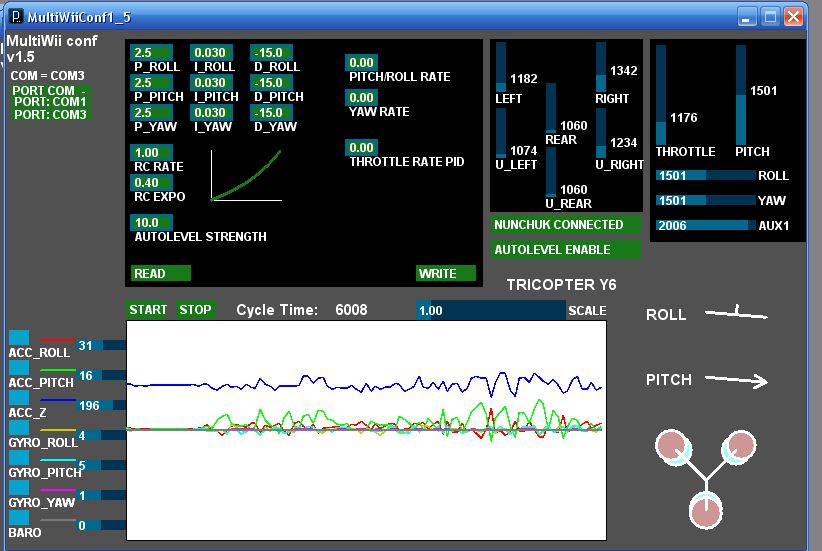Start the sensor graph with START

click(148, 310)
